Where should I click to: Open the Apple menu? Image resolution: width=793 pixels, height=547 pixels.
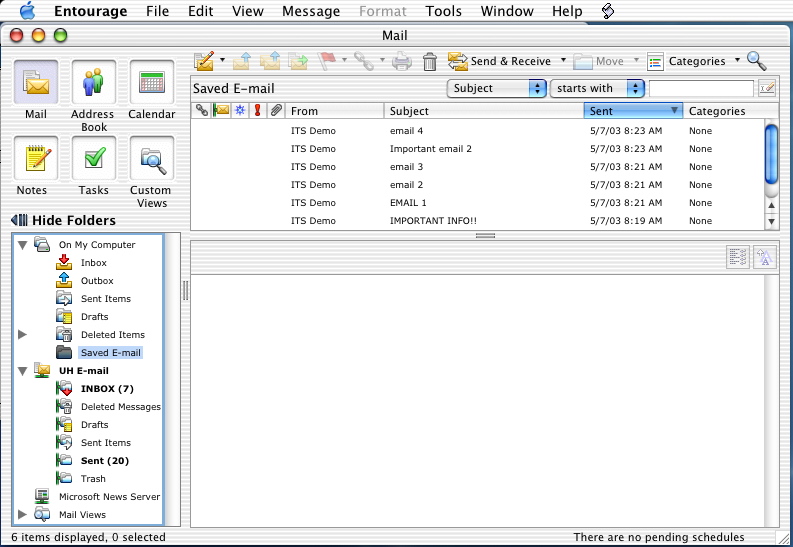(x=28, y=11)
